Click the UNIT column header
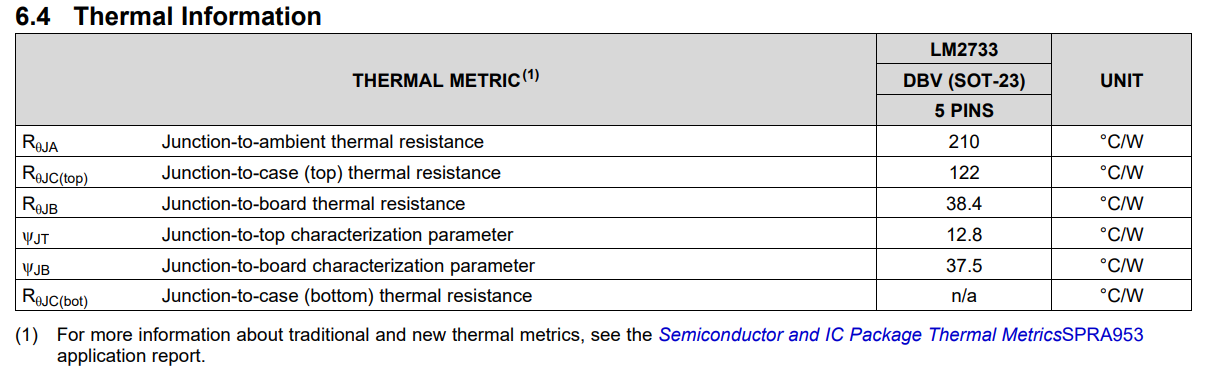 click(1121, 81)
